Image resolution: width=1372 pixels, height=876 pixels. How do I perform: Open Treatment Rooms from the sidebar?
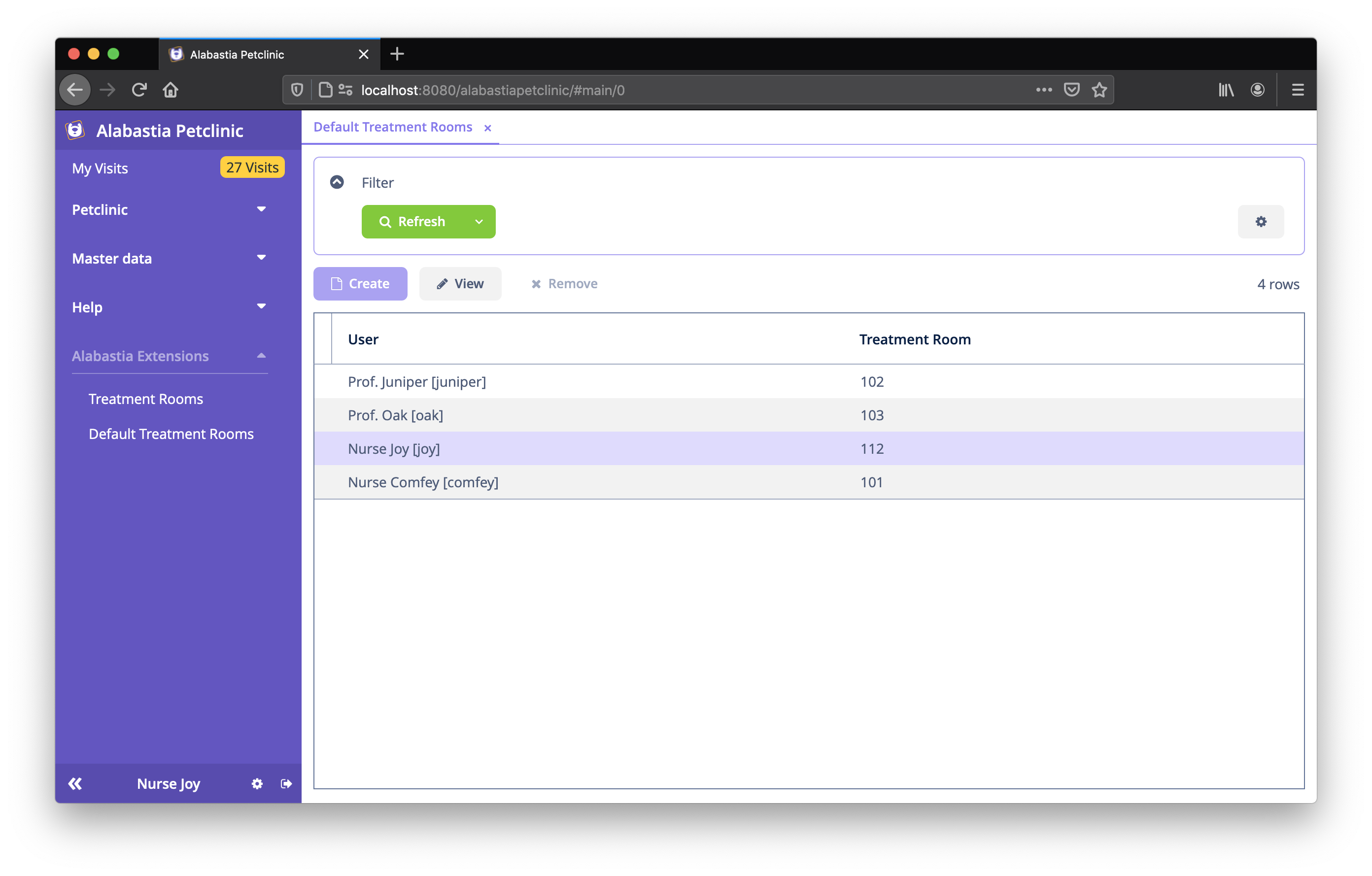[x=146, y=399]
